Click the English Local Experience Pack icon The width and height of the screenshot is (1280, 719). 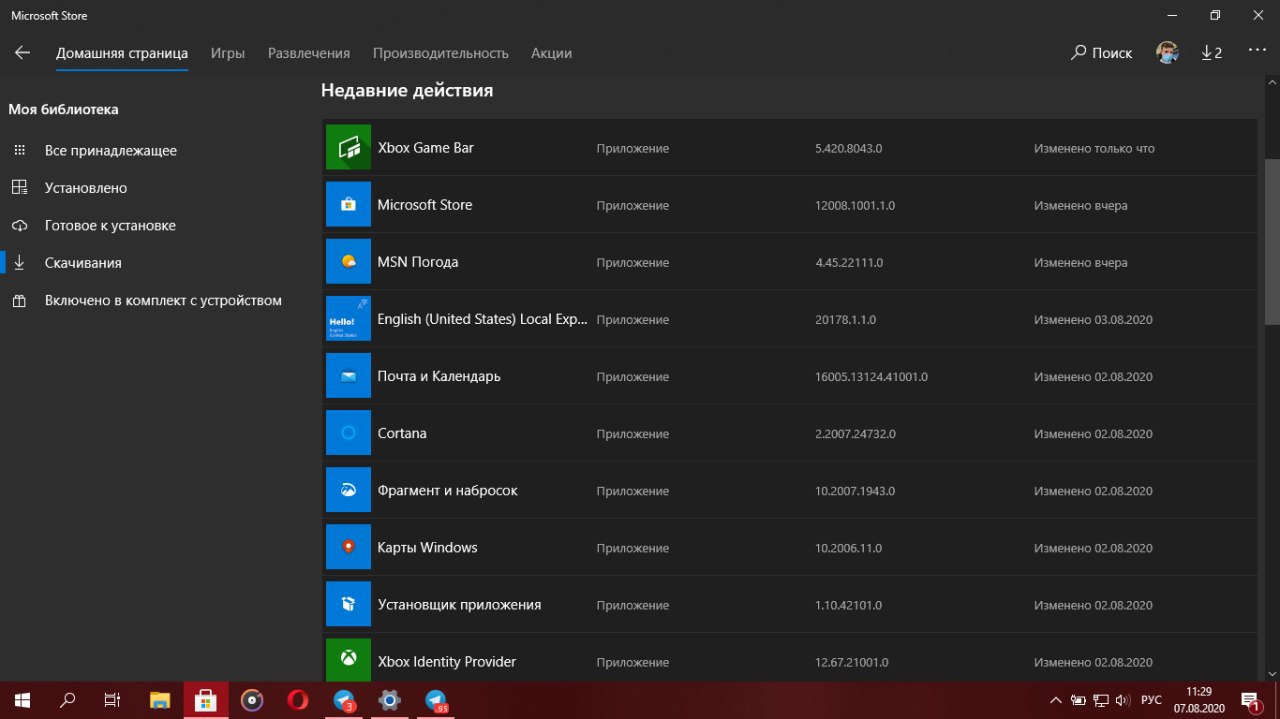(x=348, y=319)
